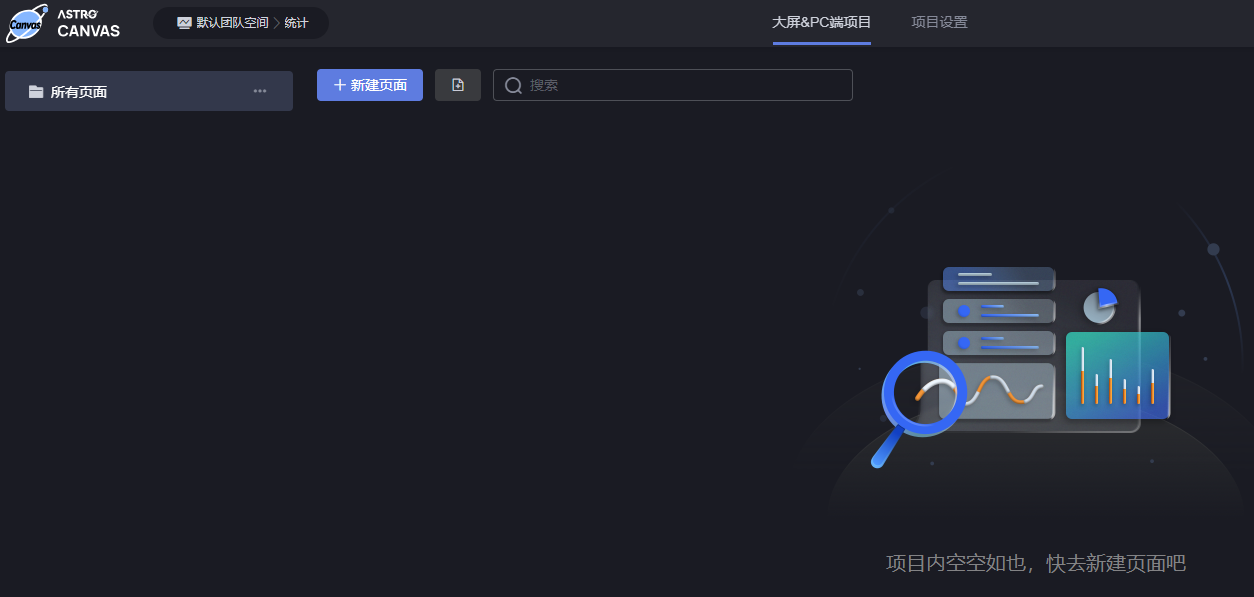Click the Astro Canvas logo
This screenshot has width=1254, height=597.
(63, 23)
